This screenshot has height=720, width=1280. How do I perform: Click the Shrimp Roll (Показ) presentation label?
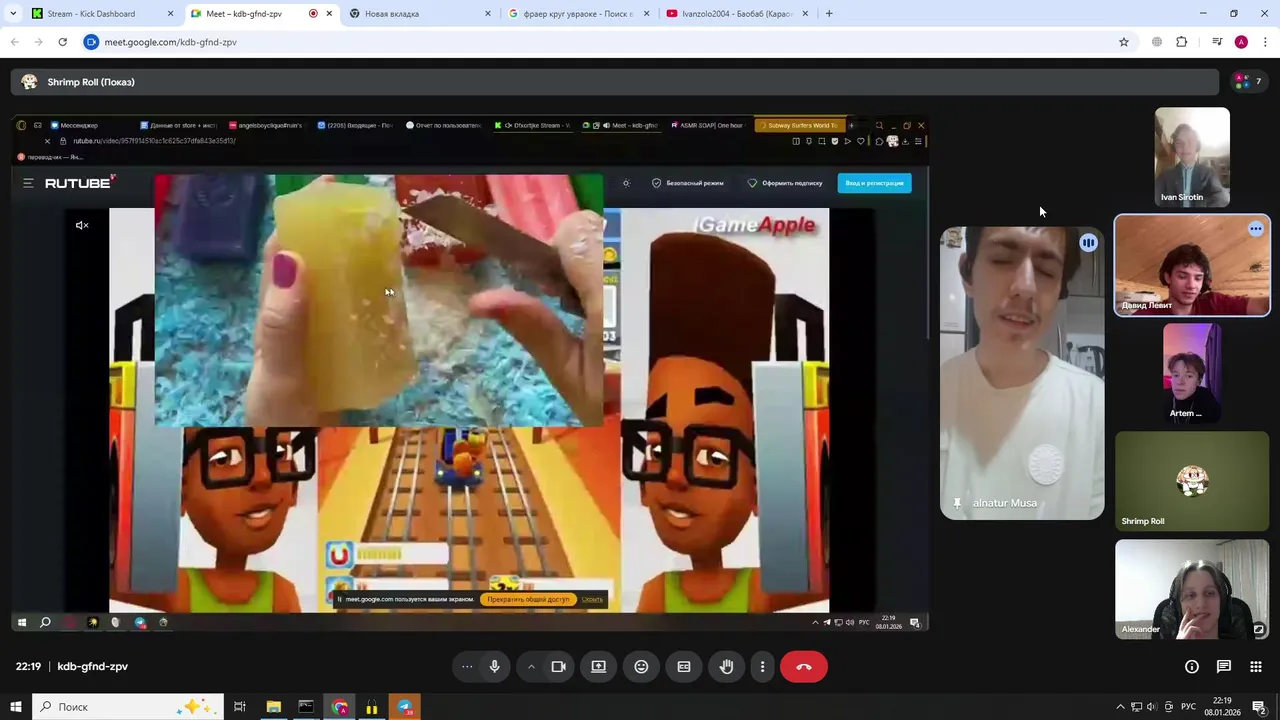[x=91, y=82]
